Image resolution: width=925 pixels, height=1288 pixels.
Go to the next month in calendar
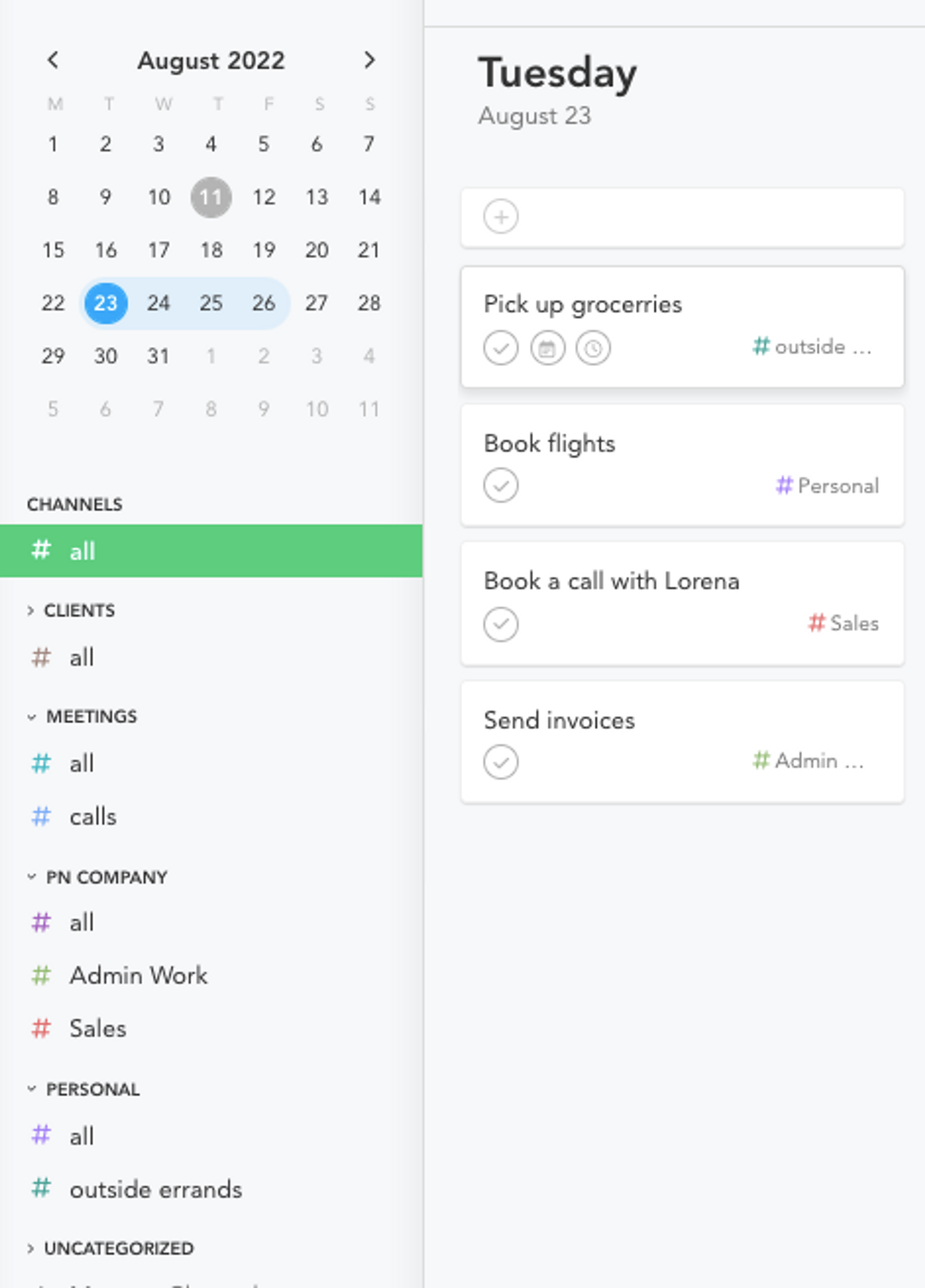coord(370,60)
